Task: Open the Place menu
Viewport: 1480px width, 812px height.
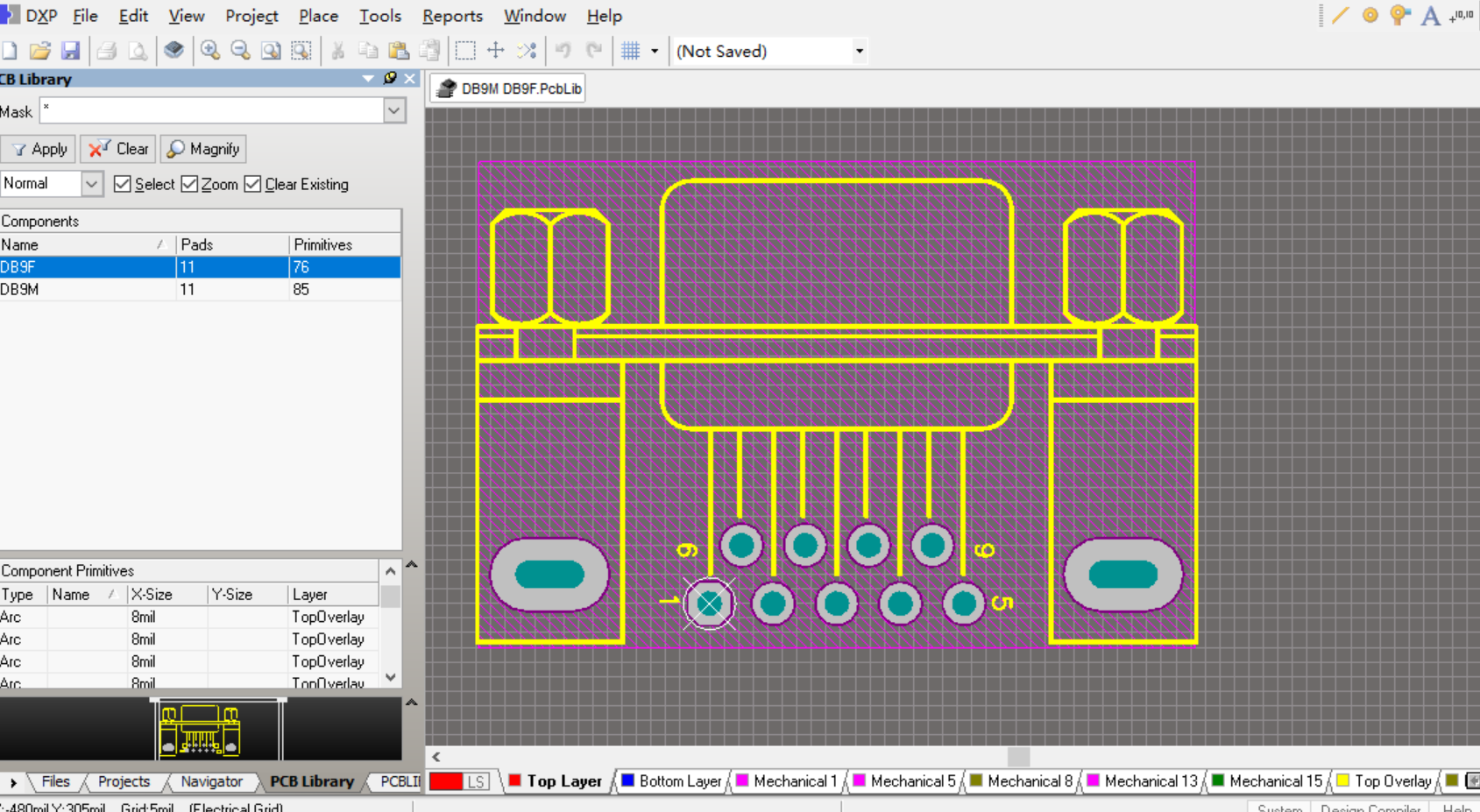Action: coord(318,16)
